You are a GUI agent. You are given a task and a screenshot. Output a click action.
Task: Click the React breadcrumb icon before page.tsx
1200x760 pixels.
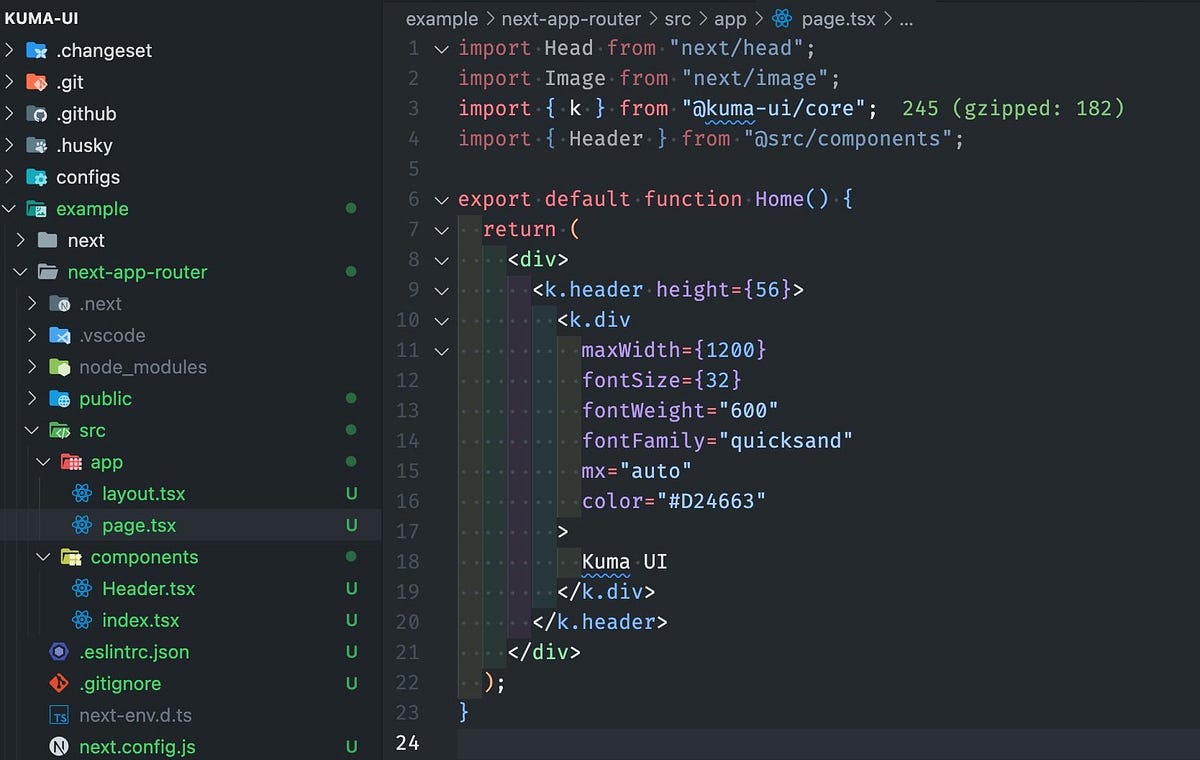coord(782,18)
